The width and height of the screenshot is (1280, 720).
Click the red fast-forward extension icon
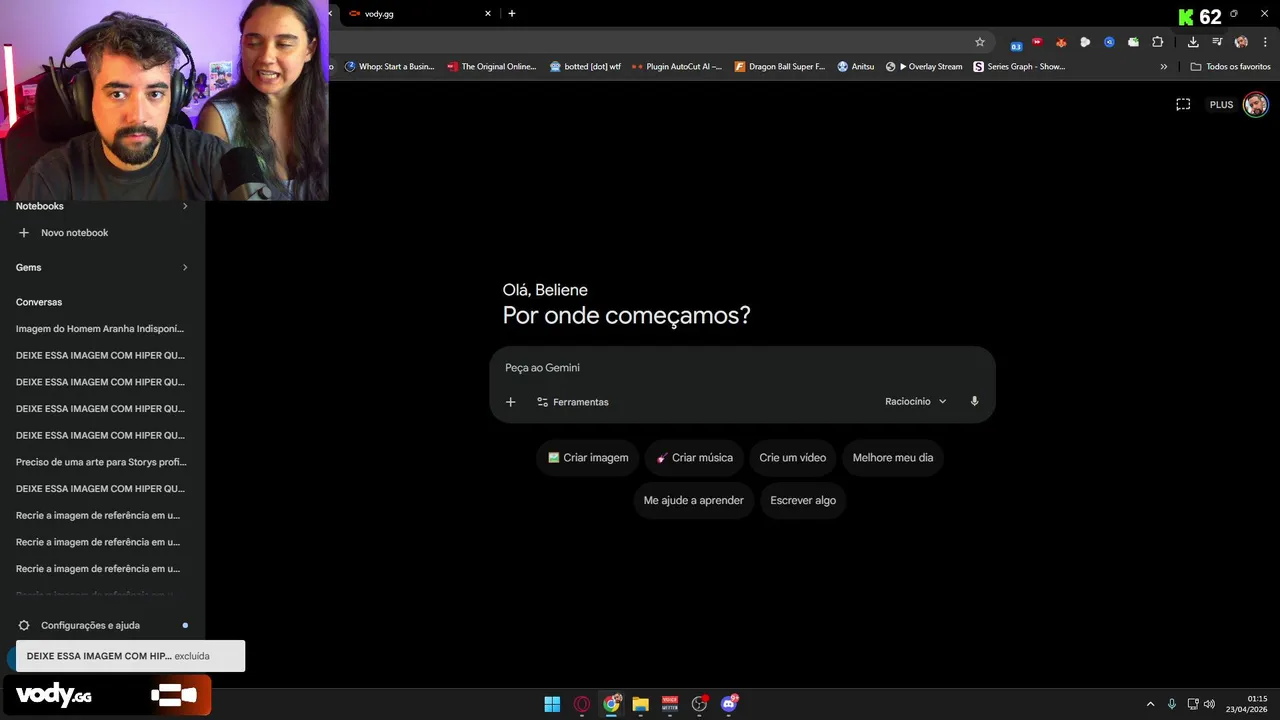(x=1037, y=42)
